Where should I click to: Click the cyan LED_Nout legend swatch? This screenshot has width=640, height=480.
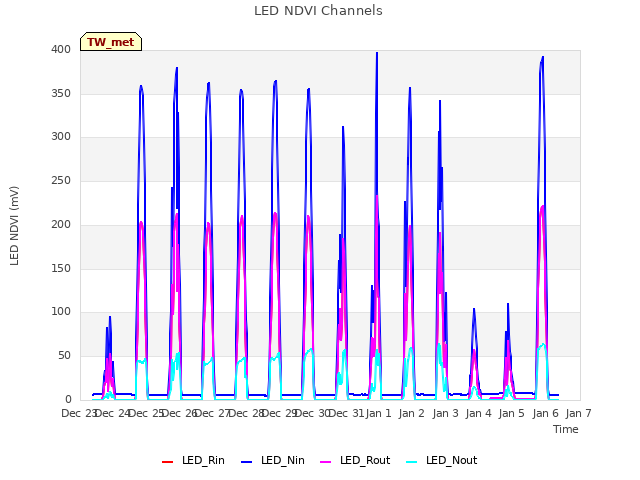[412, 462]
